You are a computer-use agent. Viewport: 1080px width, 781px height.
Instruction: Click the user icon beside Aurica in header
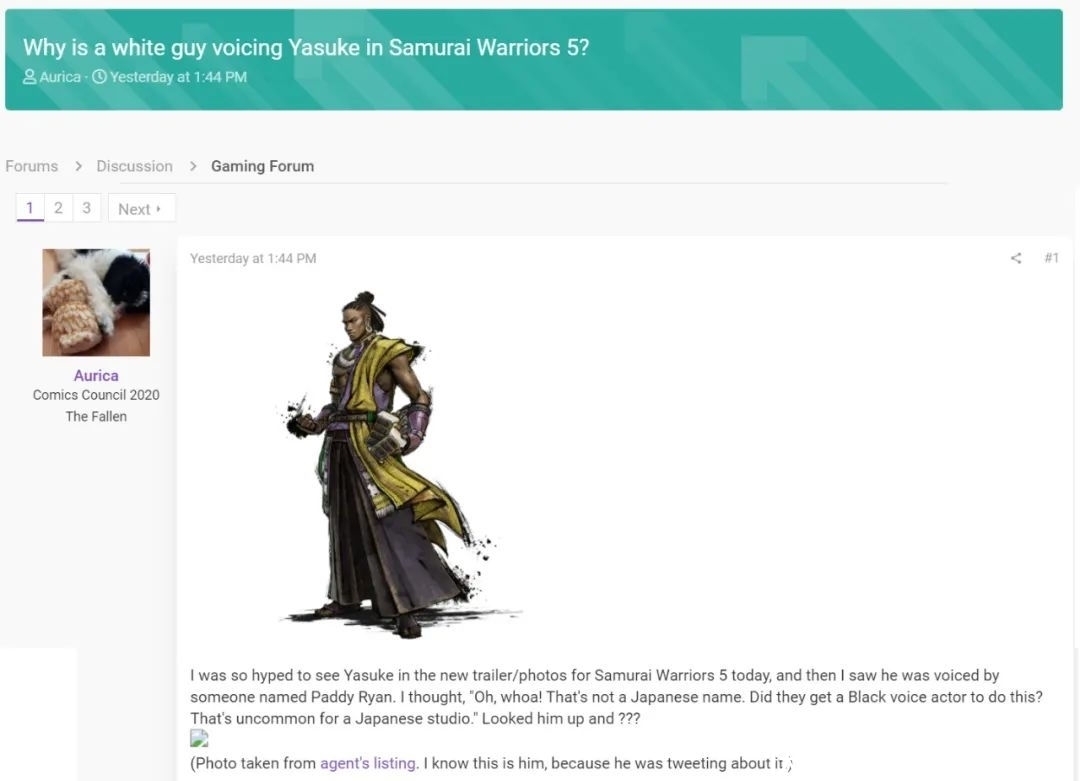(30, 76)
